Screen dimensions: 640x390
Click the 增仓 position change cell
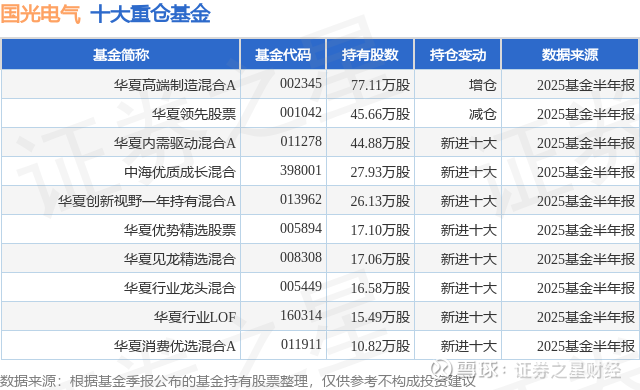(482, 85)
